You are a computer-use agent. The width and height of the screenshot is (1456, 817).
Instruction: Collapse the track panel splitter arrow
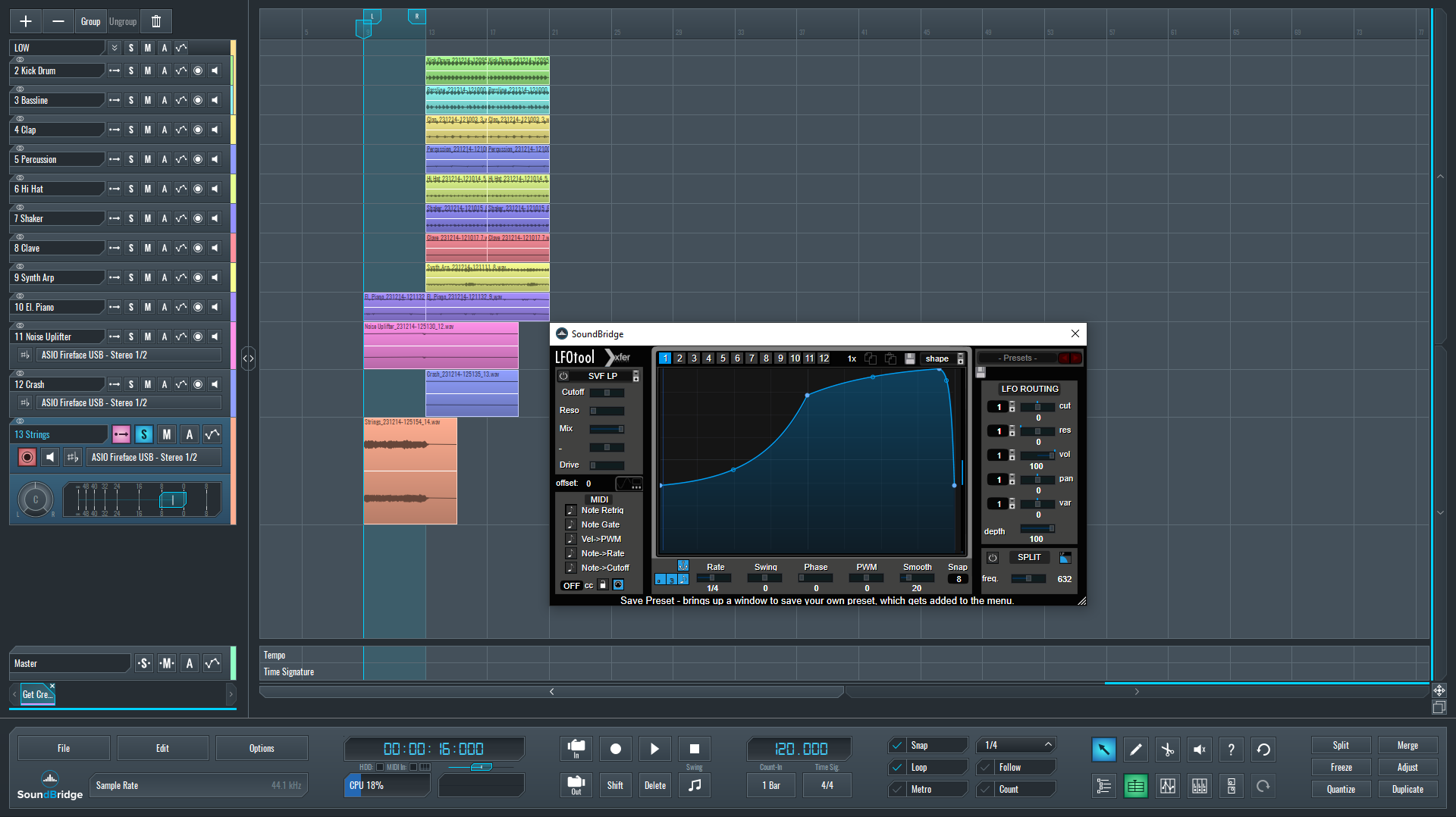pos(248,358)
